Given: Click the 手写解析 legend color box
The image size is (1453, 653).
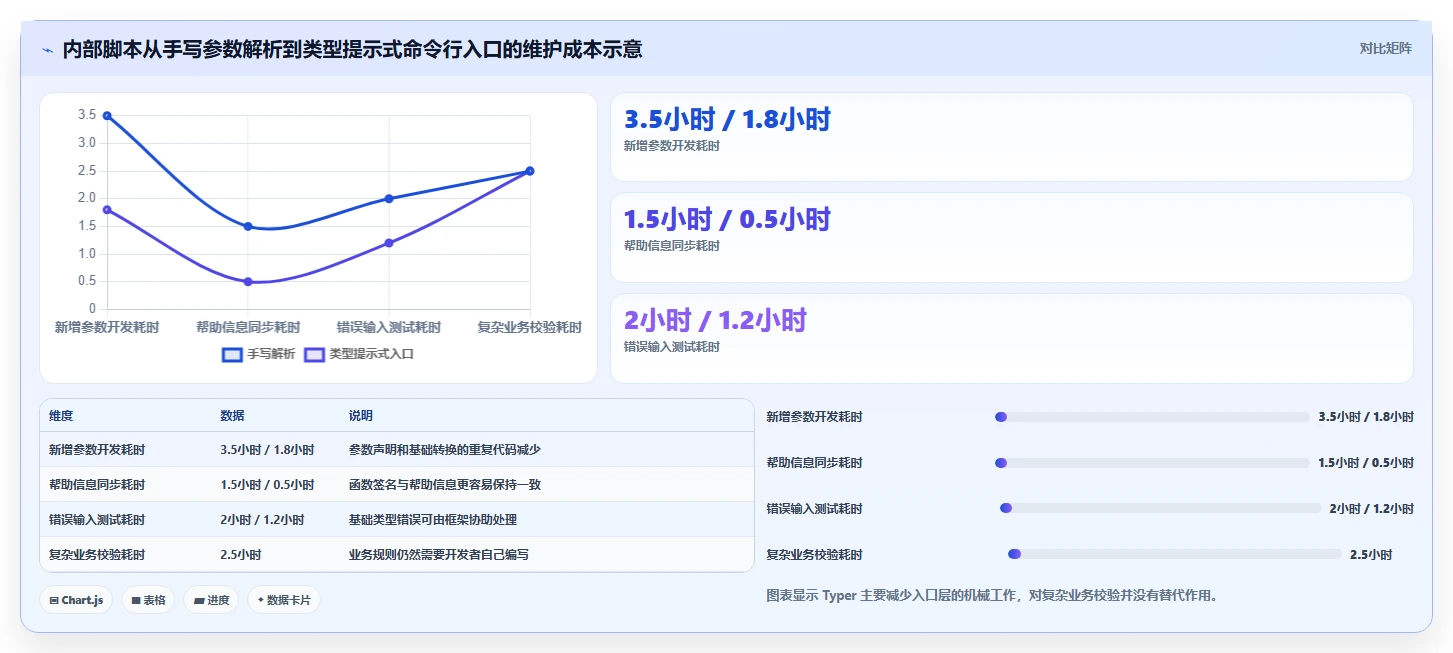Looking at the screenshot, I should [x=232, y=354].
